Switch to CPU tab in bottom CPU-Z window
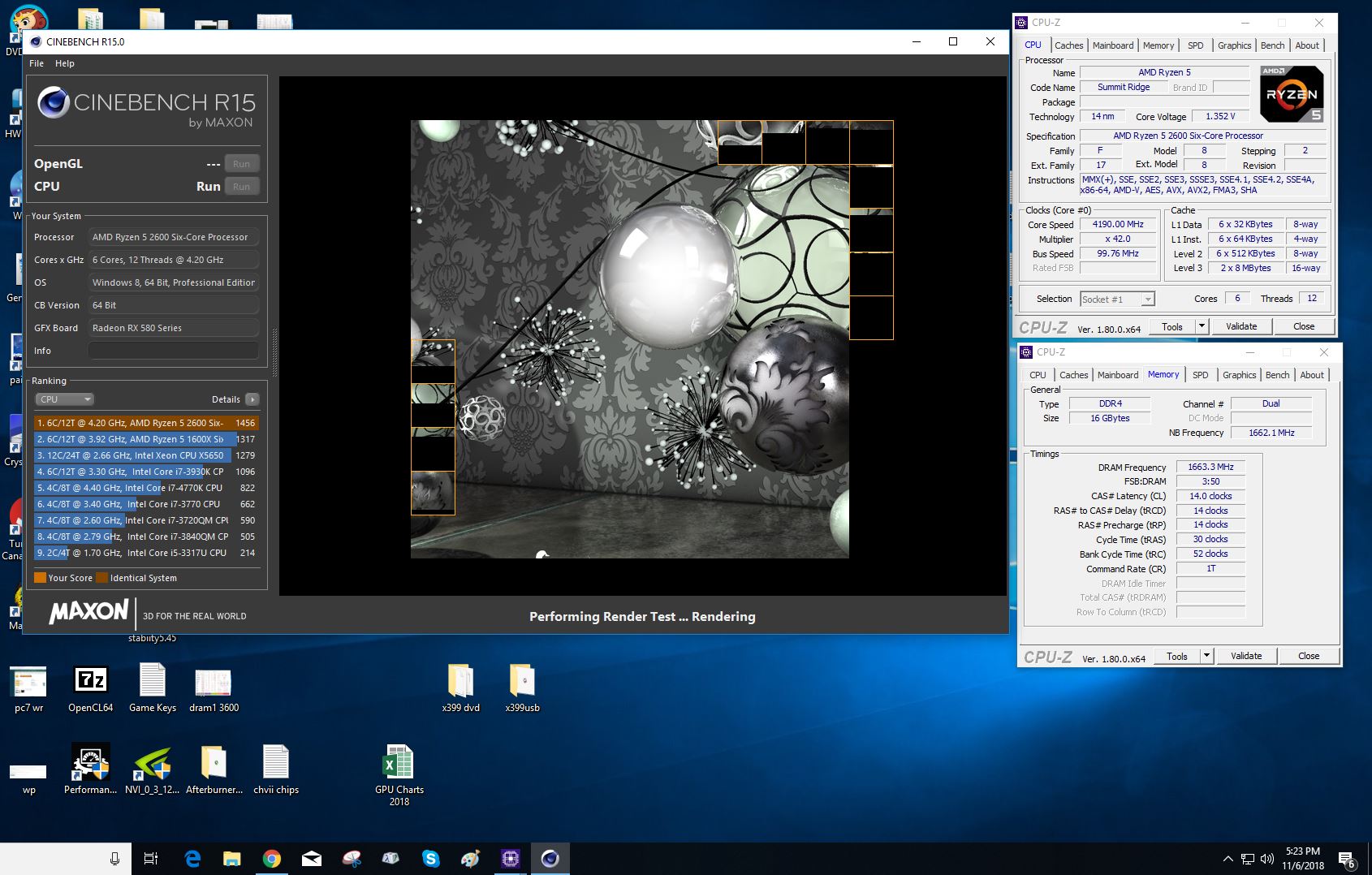Image resolution: width=1372 pixels, height=875 pixels. click(1038, 375)
